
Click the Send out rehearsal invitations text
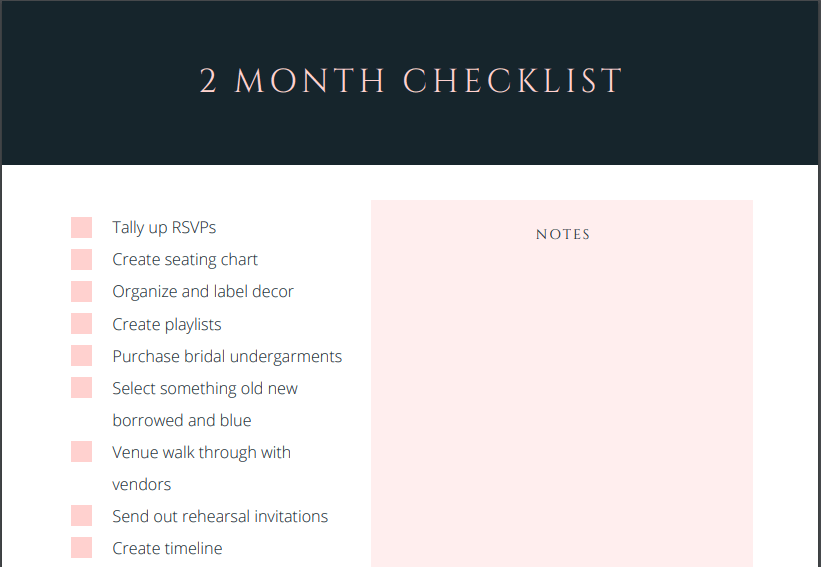click(220, 517)
